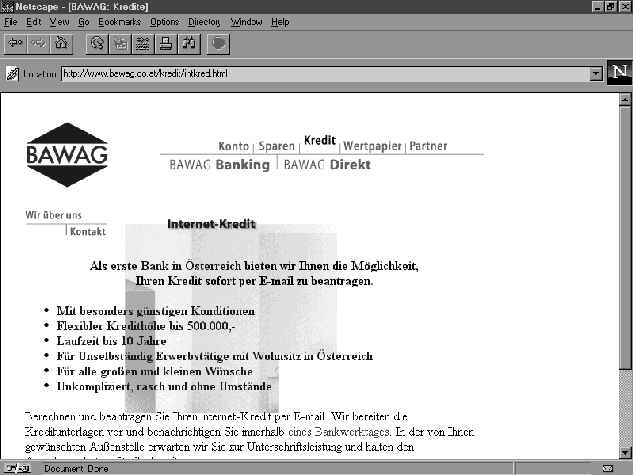Screen dimensions: 633x475
Task: Open the Directory menu
Action: click(x=204, y=22)
